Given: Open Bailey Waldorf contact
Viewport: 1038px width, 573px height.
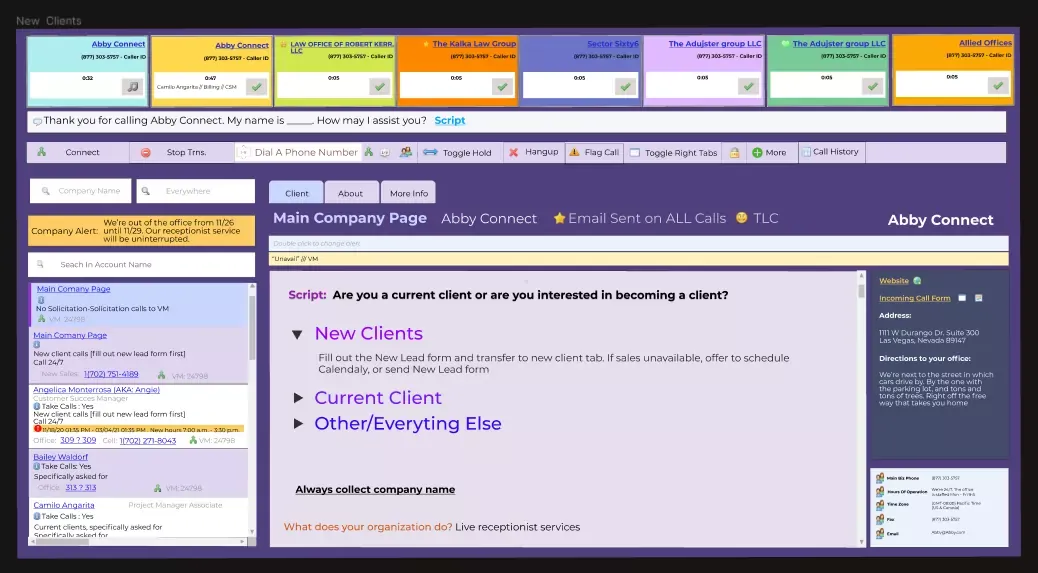Looking at the screenshot, I should click(60, 457).
